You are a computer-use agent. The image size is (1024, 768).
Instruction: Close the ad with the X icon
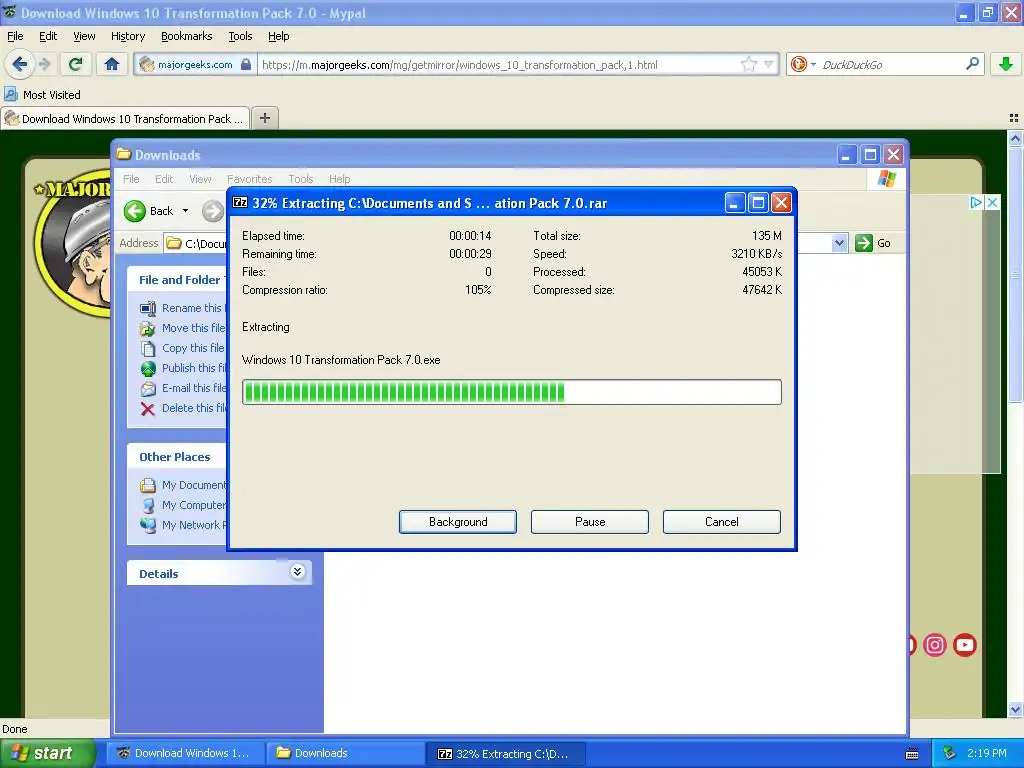tap(992, 202)
